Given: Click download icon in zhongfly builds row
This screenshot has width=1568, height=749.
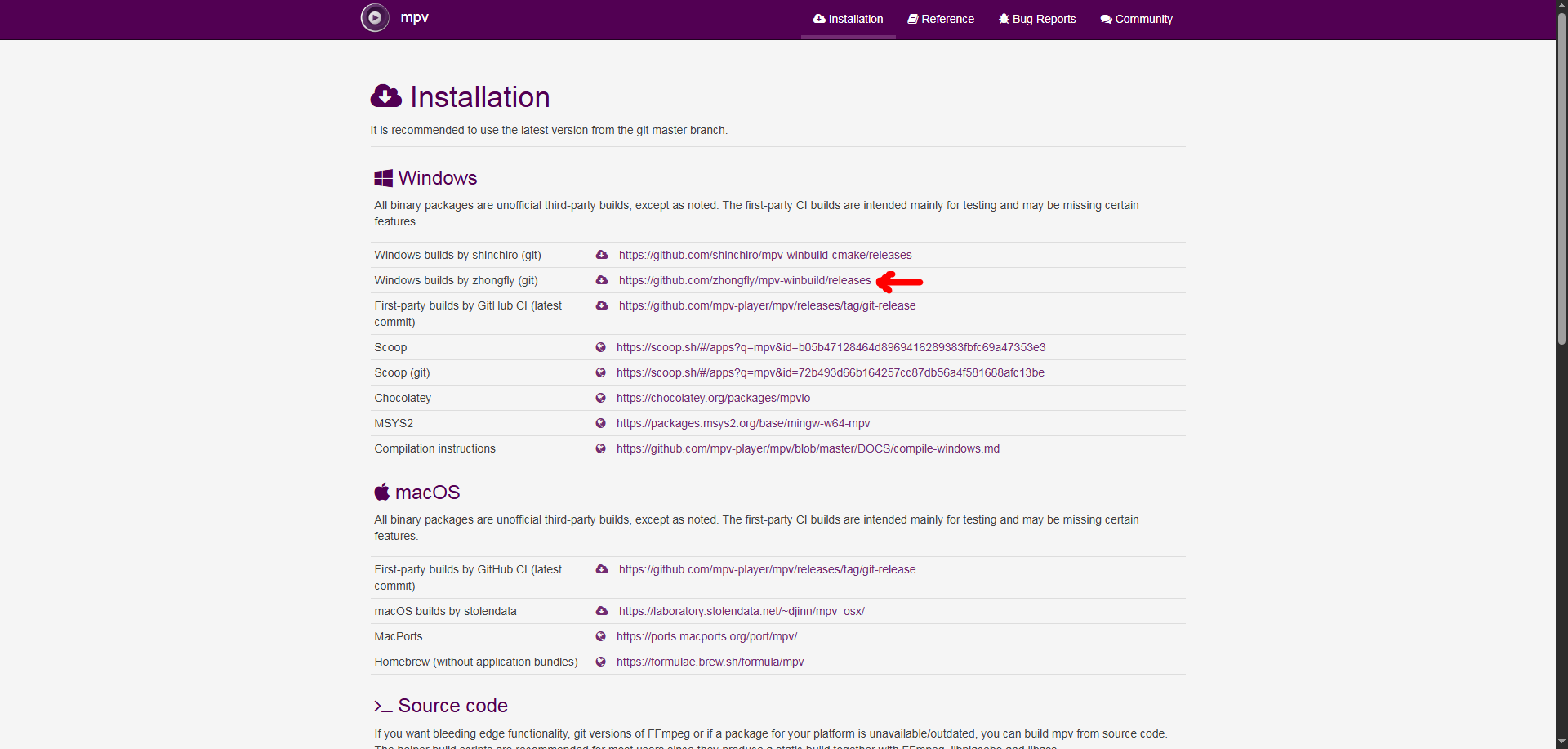Looking at the screenshot, I should pos(602,280).
